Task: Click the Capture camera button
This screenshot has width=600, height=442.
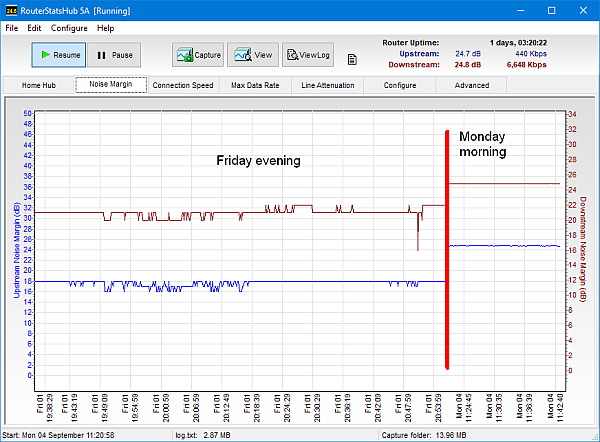Action: (198, 55)
